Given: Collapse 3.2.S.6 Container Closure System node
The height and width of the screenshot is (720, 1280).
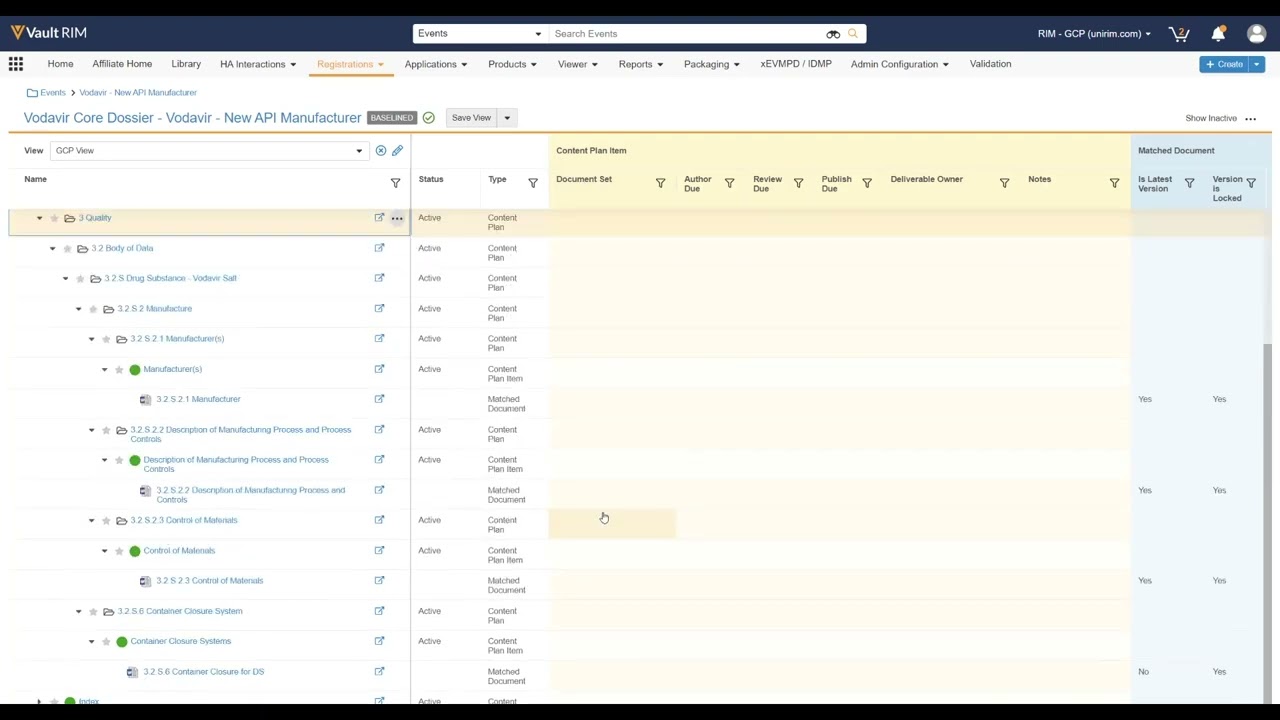Looking at the screenshot, I should tap(78, 611).
